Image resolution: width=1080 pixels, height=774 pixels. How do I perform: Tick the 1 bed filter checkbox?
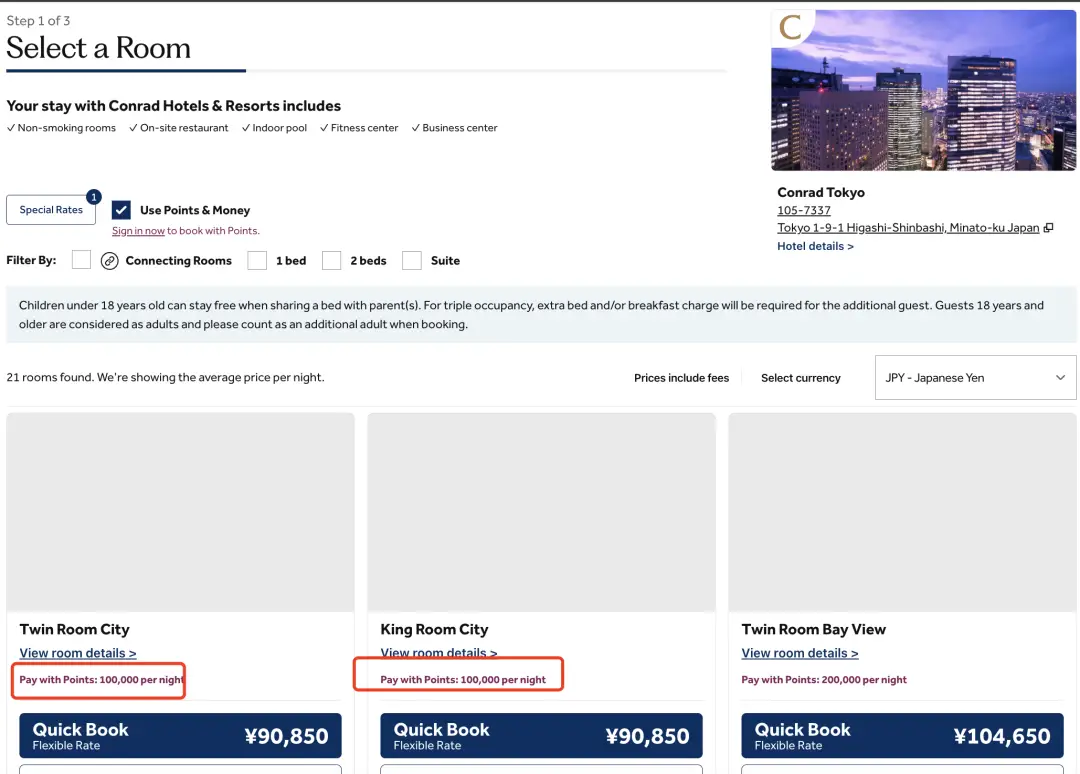pos(257,260)
